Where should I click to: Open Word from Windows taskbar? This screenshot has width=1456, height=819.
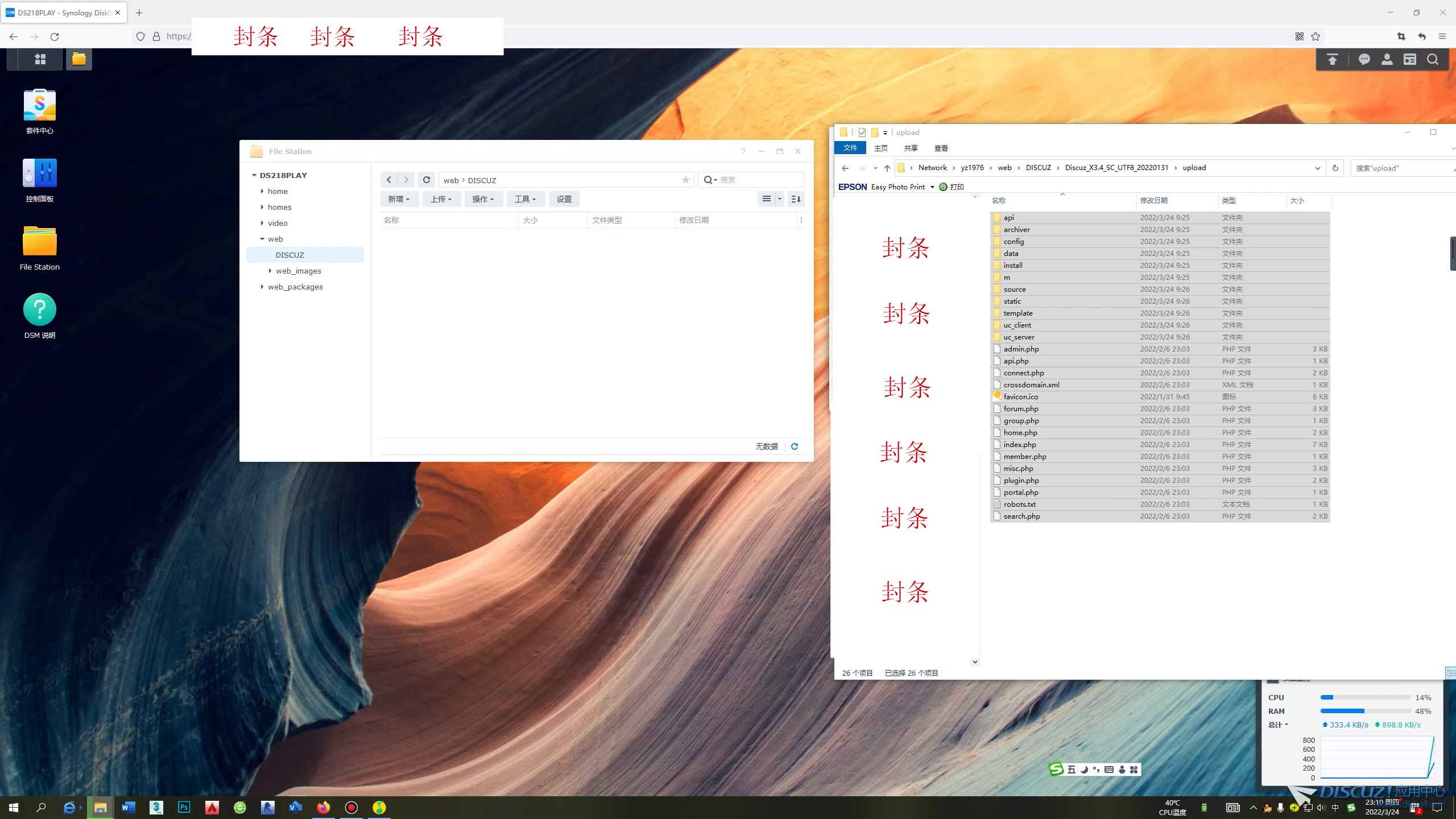point(129,808)
